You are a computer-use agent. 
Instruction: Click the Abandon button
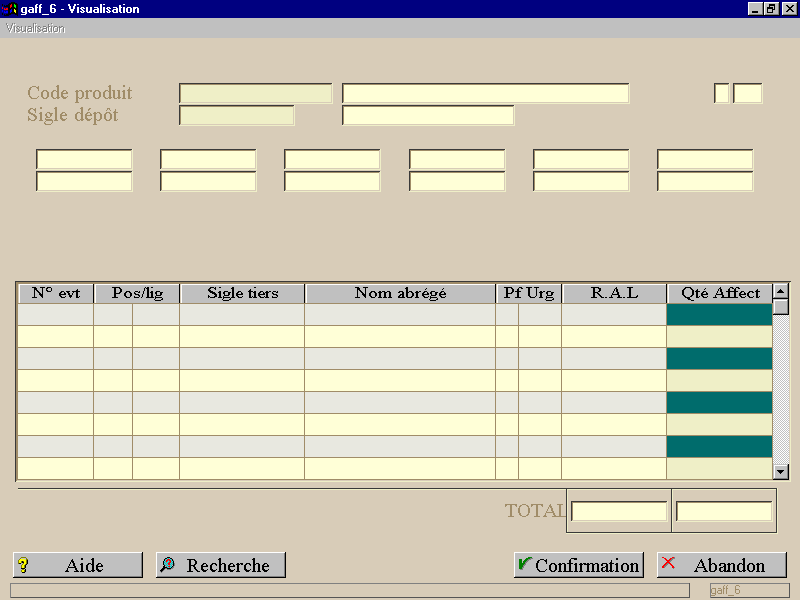pos(721,565)
